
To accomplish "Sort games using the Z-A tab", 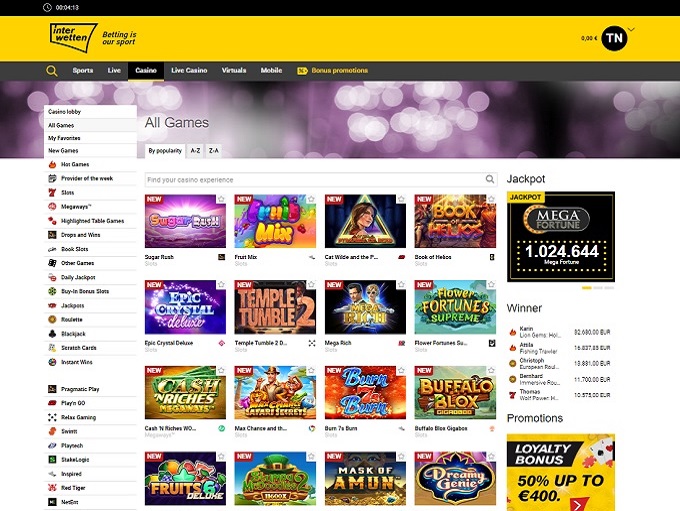I will [x=214, y=150].
